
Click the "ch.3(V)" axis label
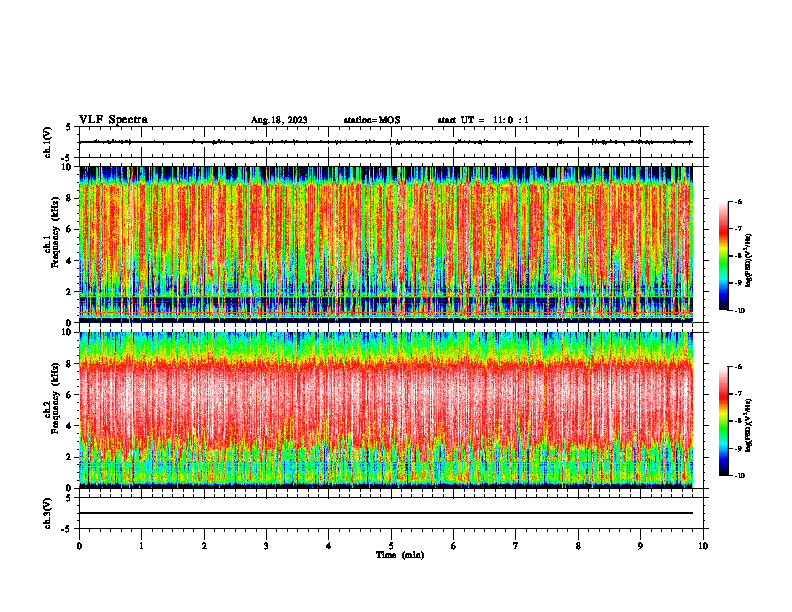click(x=48, y=513)
